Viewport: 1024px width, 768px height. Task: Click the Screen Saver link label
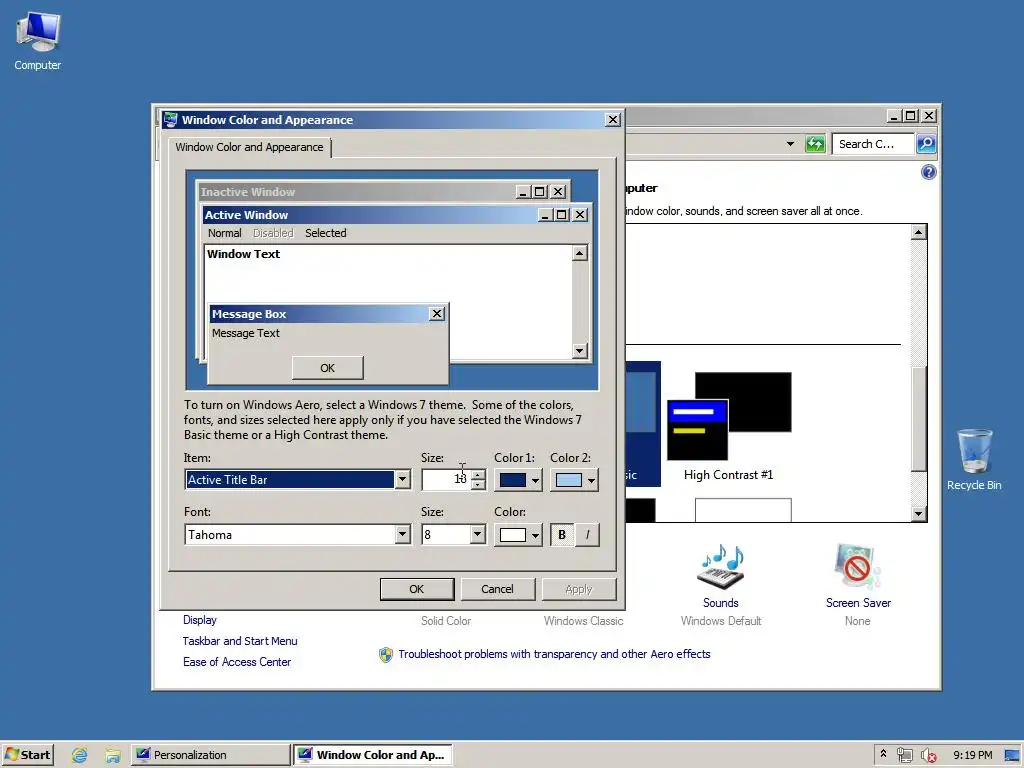[858, 603]
